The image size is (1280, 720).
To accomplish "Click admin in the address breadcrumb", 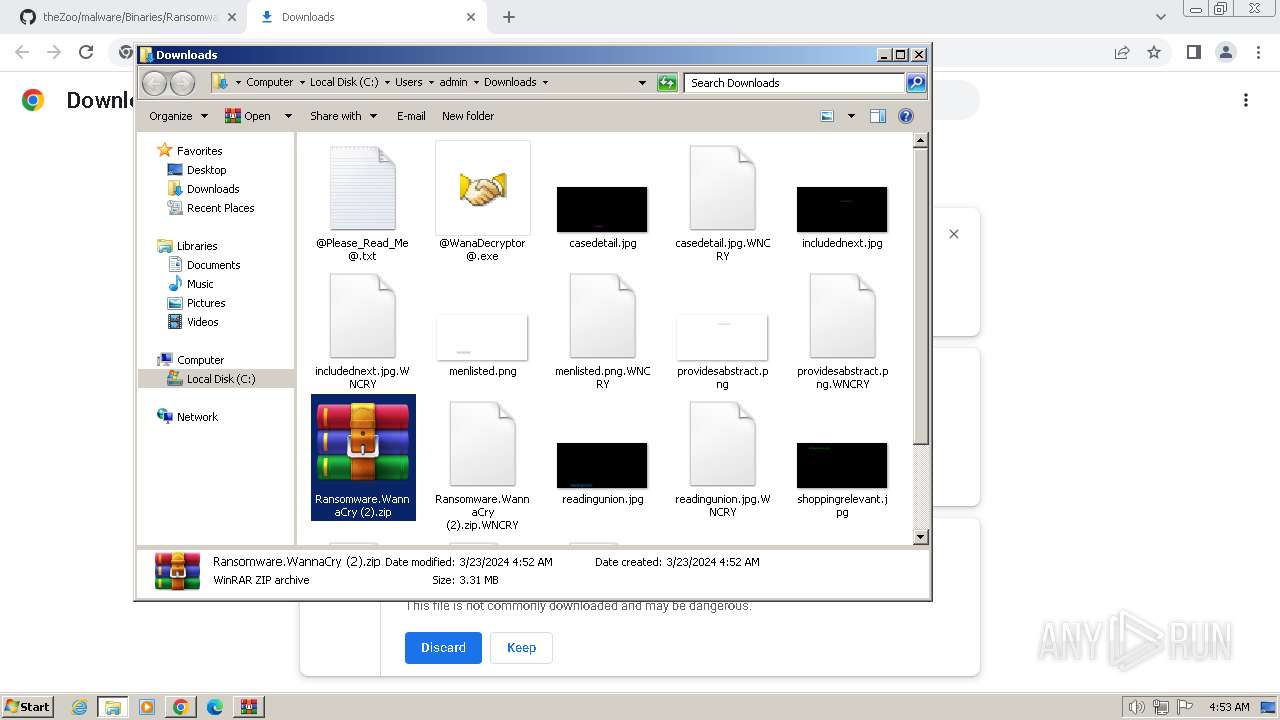I will [453, 83].
